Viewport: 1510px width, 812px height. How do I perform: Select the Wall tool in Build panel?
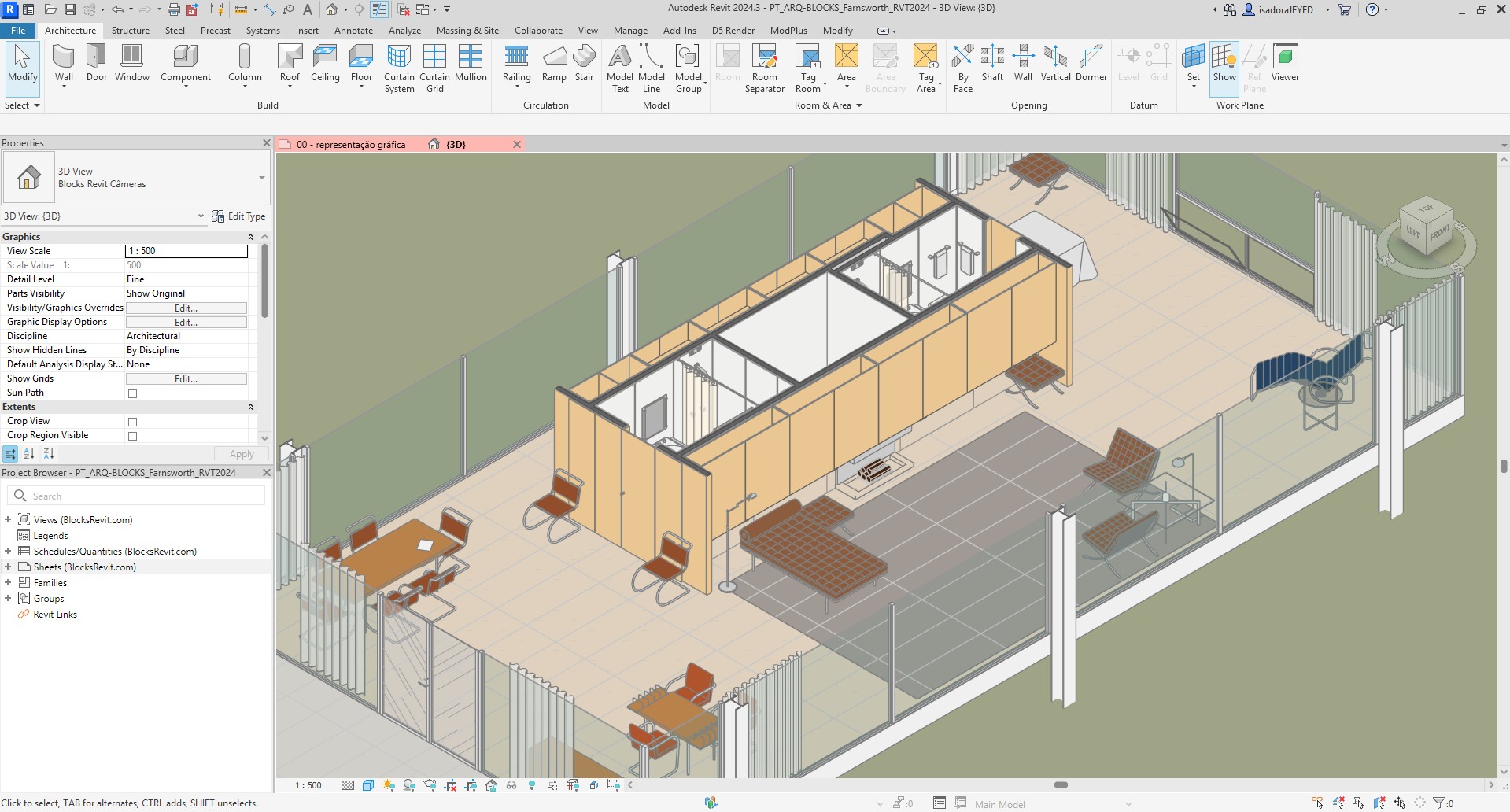click(64, 65)
